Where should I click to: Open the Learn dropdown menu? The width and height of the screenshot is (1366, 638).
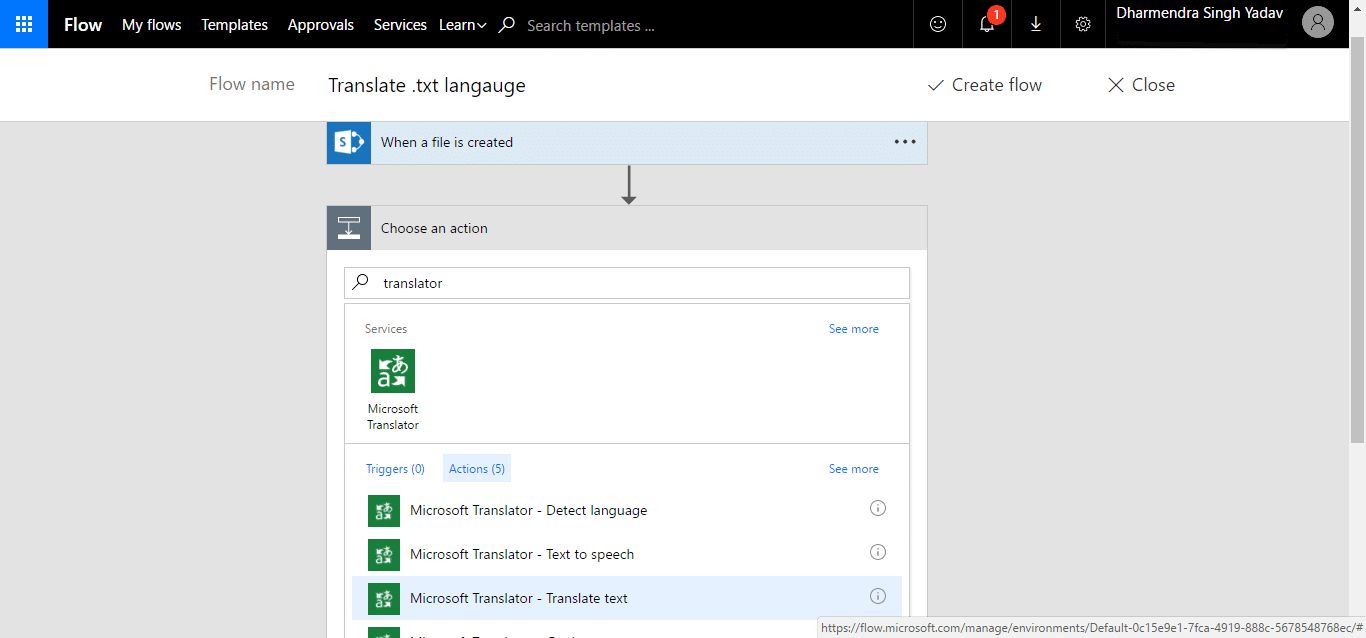pyautogui.click(x=463, y=25)
